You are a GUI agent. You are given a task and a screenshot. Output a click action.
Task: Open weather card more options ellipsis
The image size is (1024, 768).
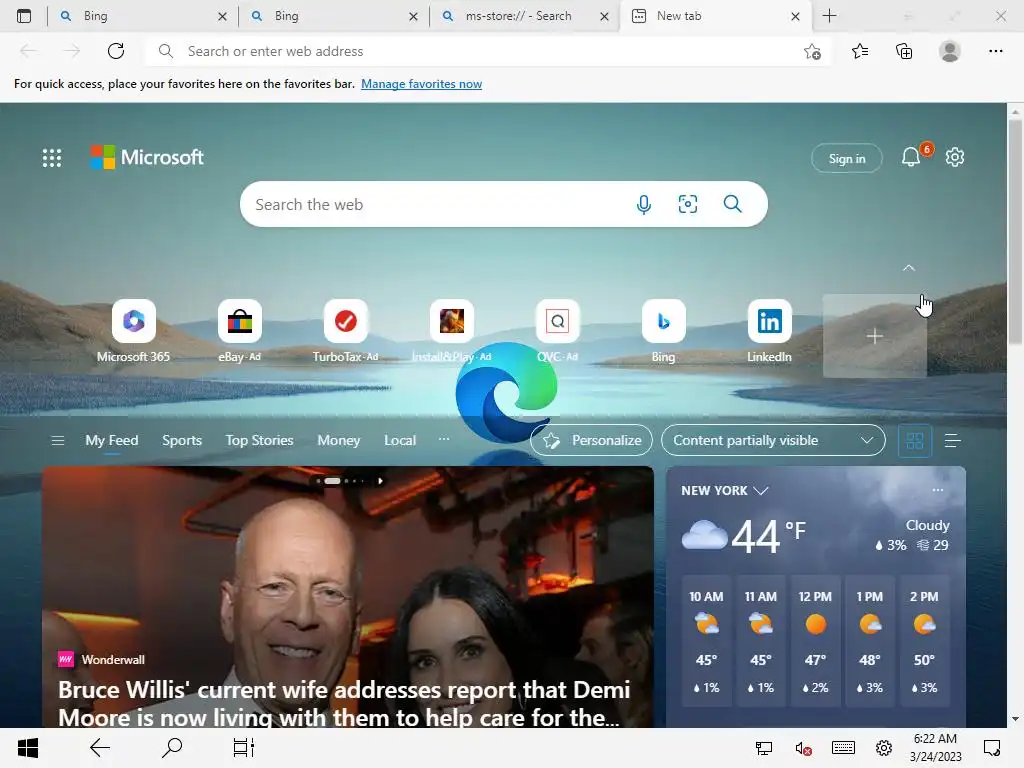938,490
